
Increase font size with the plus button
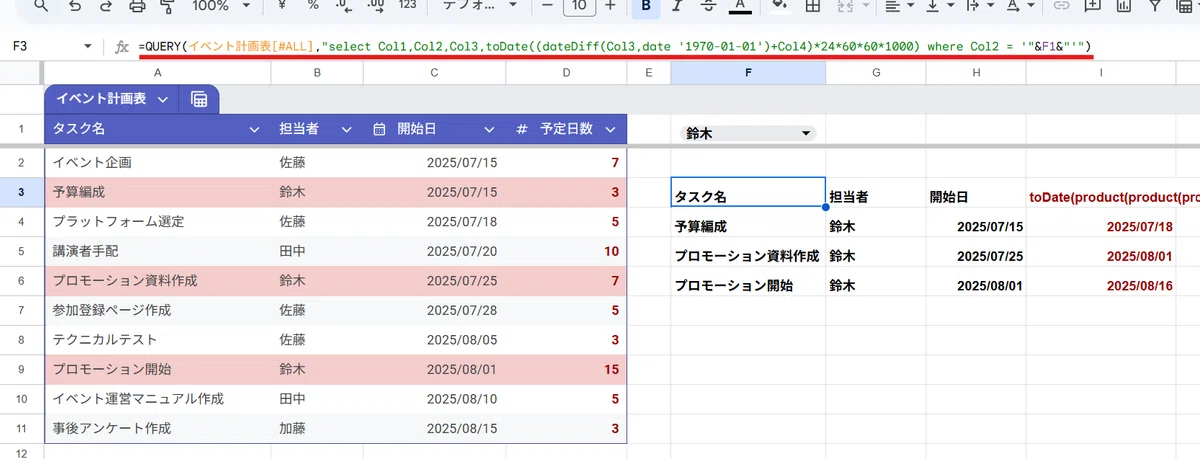pos(610,5)
